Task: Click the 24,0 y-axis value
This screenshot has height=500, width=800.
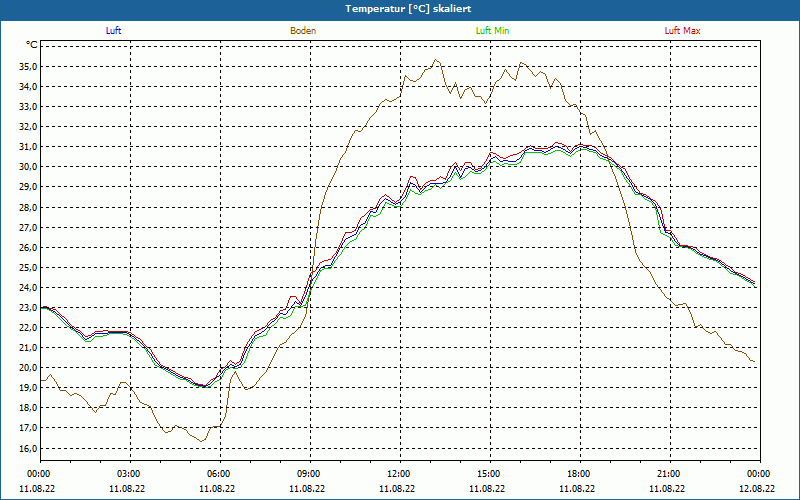Action: tap(28, 288)
